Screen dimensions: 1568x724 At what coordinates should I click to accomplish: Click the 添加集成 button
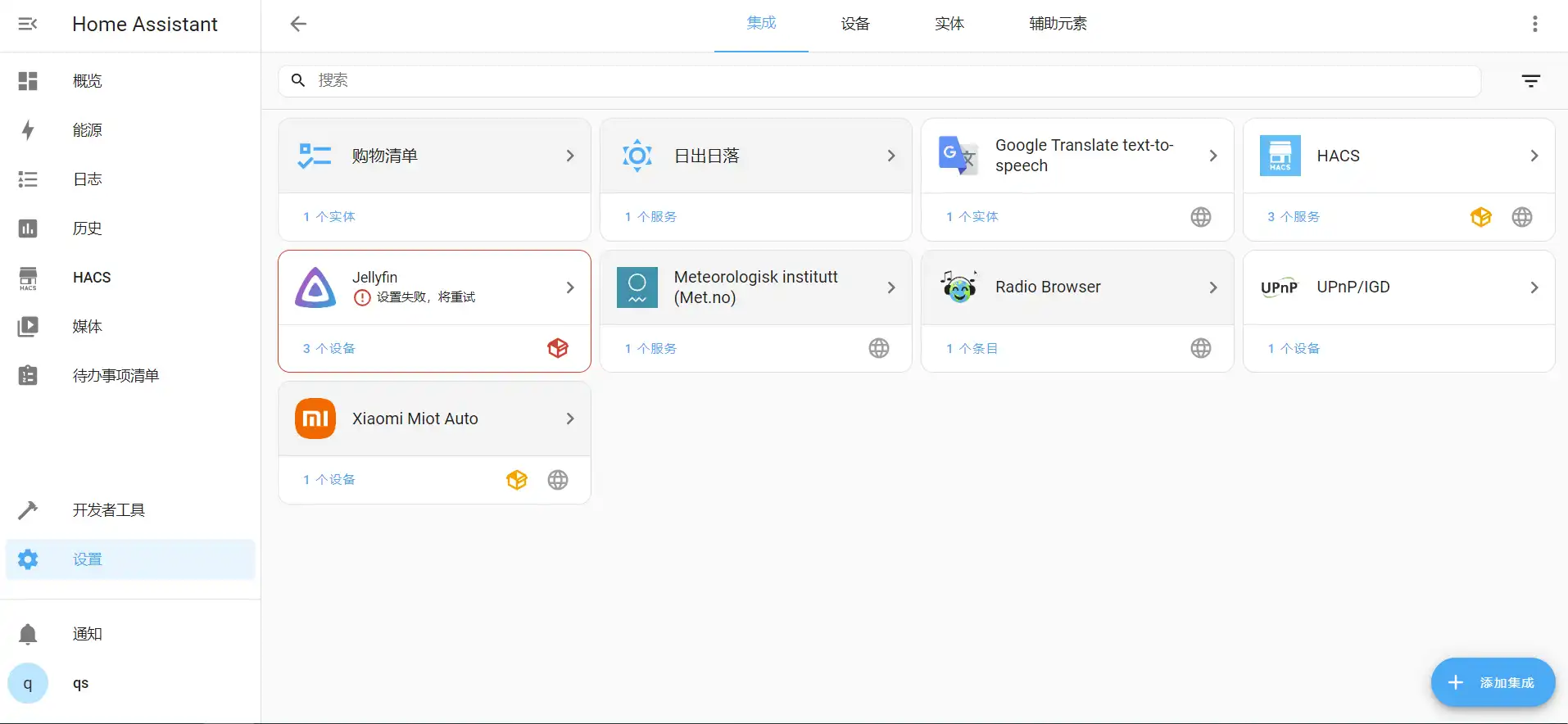click(x=1493, y=682)
